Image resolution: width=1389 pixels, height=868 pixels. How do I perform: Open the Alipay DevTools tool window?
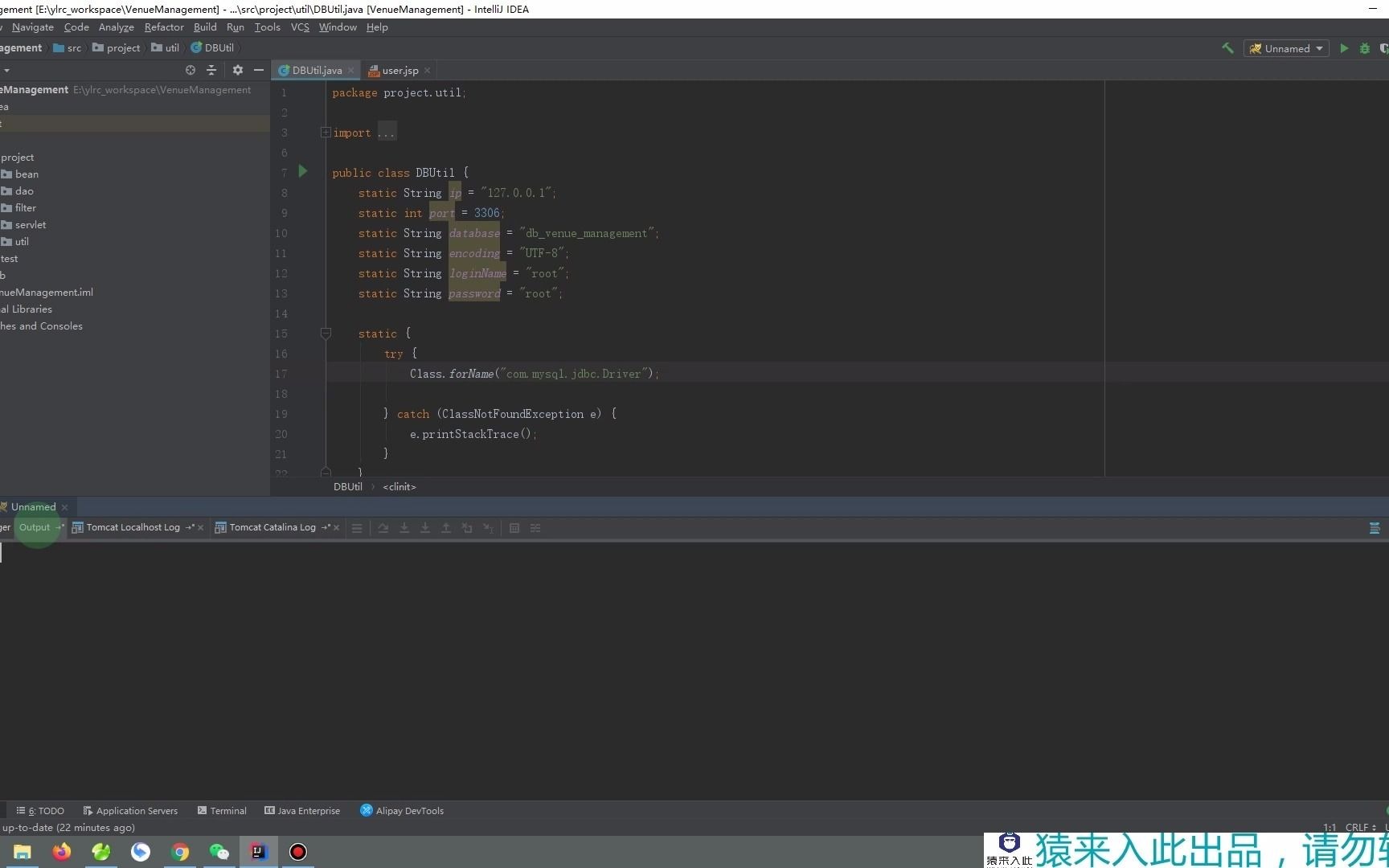[402, 811]
